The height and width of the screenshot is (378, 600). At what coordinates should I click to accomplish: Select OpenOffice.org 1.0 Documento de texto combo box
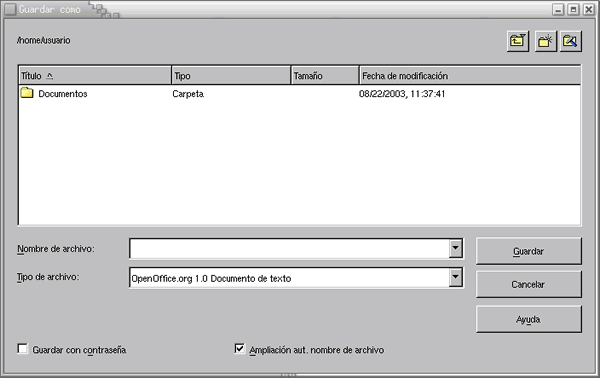pos(296,278)
